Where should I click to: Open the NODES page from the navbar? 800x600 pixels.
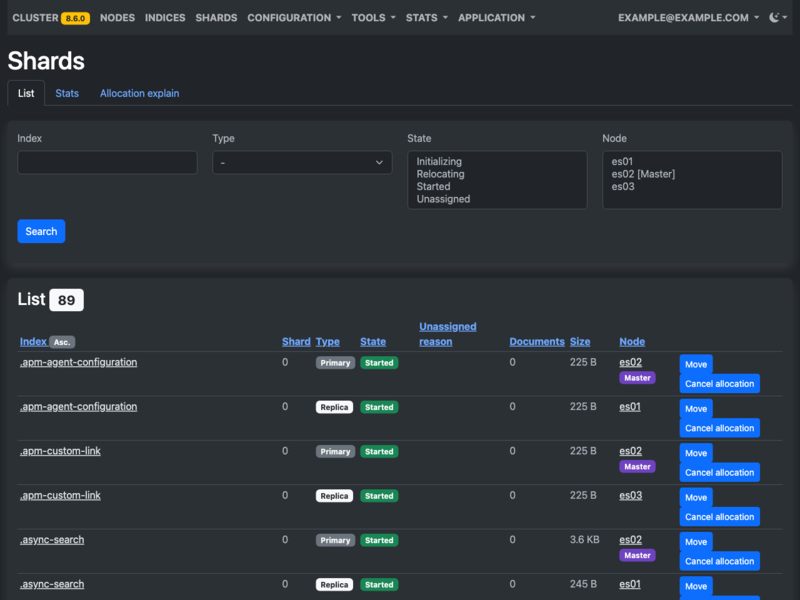click(117, 17)
